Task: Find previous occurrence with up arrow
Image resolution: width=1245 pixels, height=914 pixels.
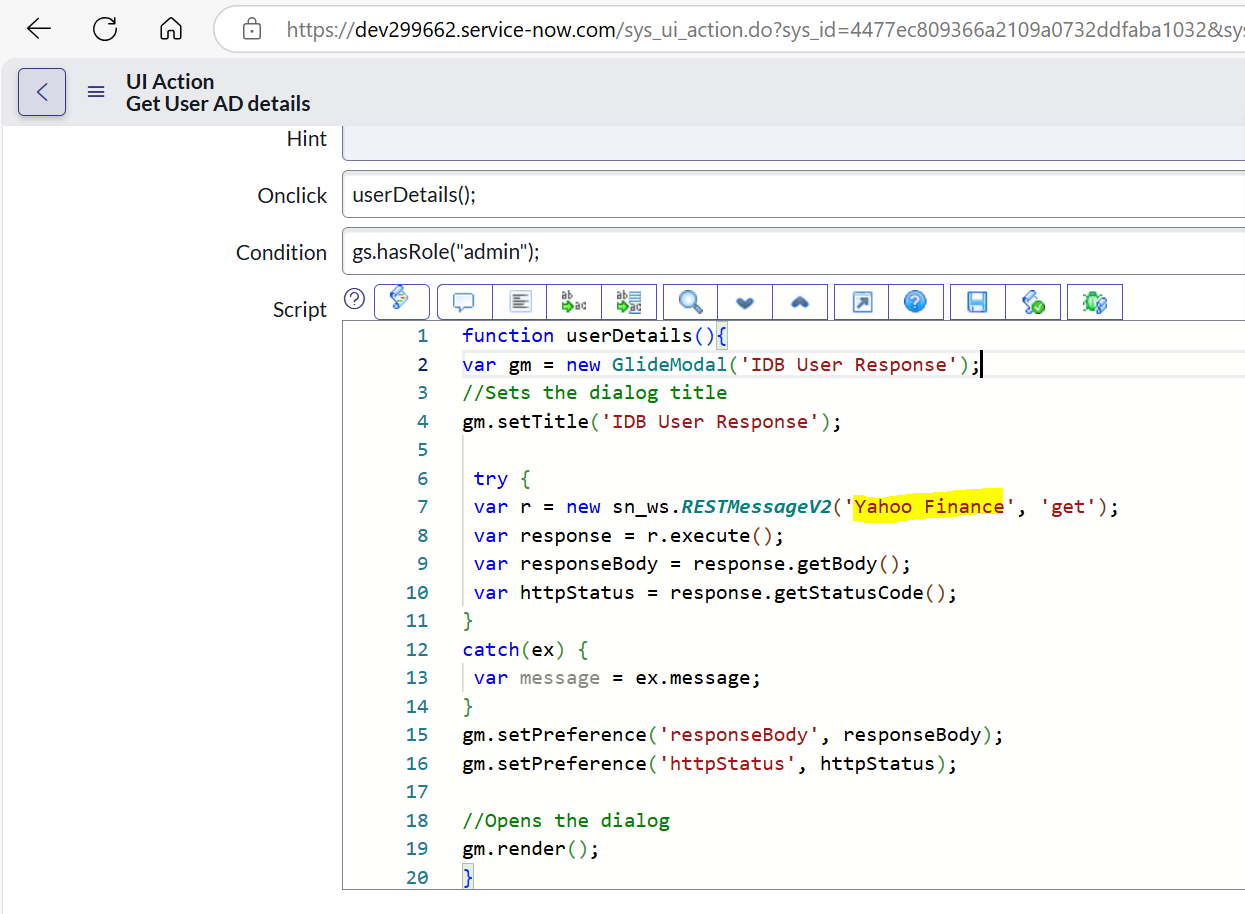Action: point(800,301)
